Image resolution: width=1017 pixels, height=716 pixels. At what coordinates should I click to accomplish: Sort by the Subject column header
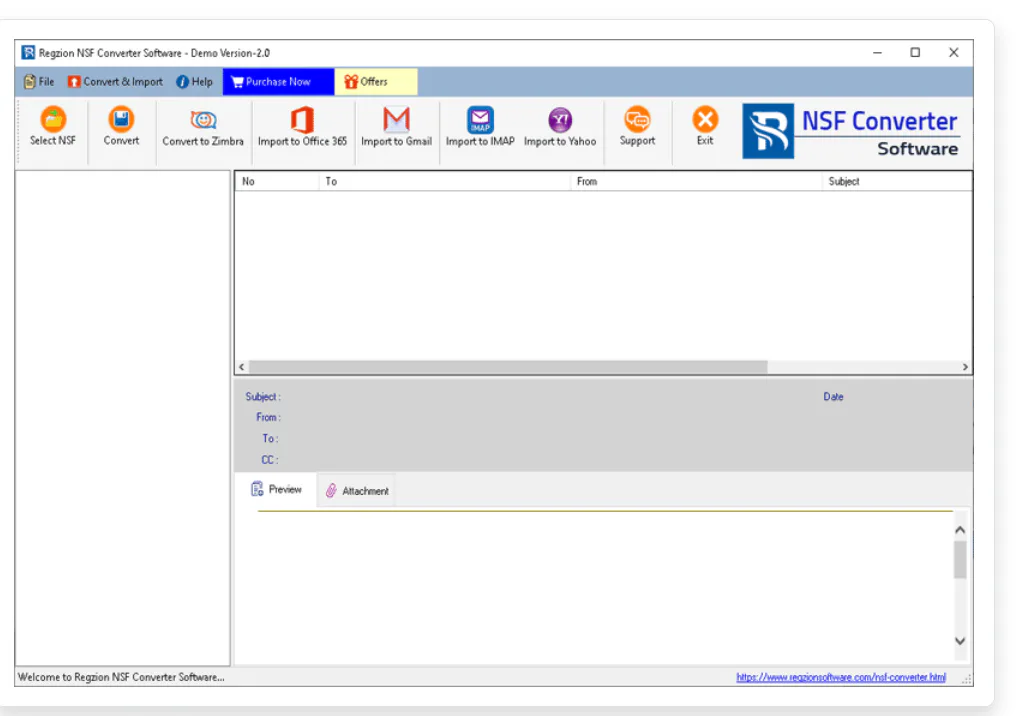click(x=897, y=182)
